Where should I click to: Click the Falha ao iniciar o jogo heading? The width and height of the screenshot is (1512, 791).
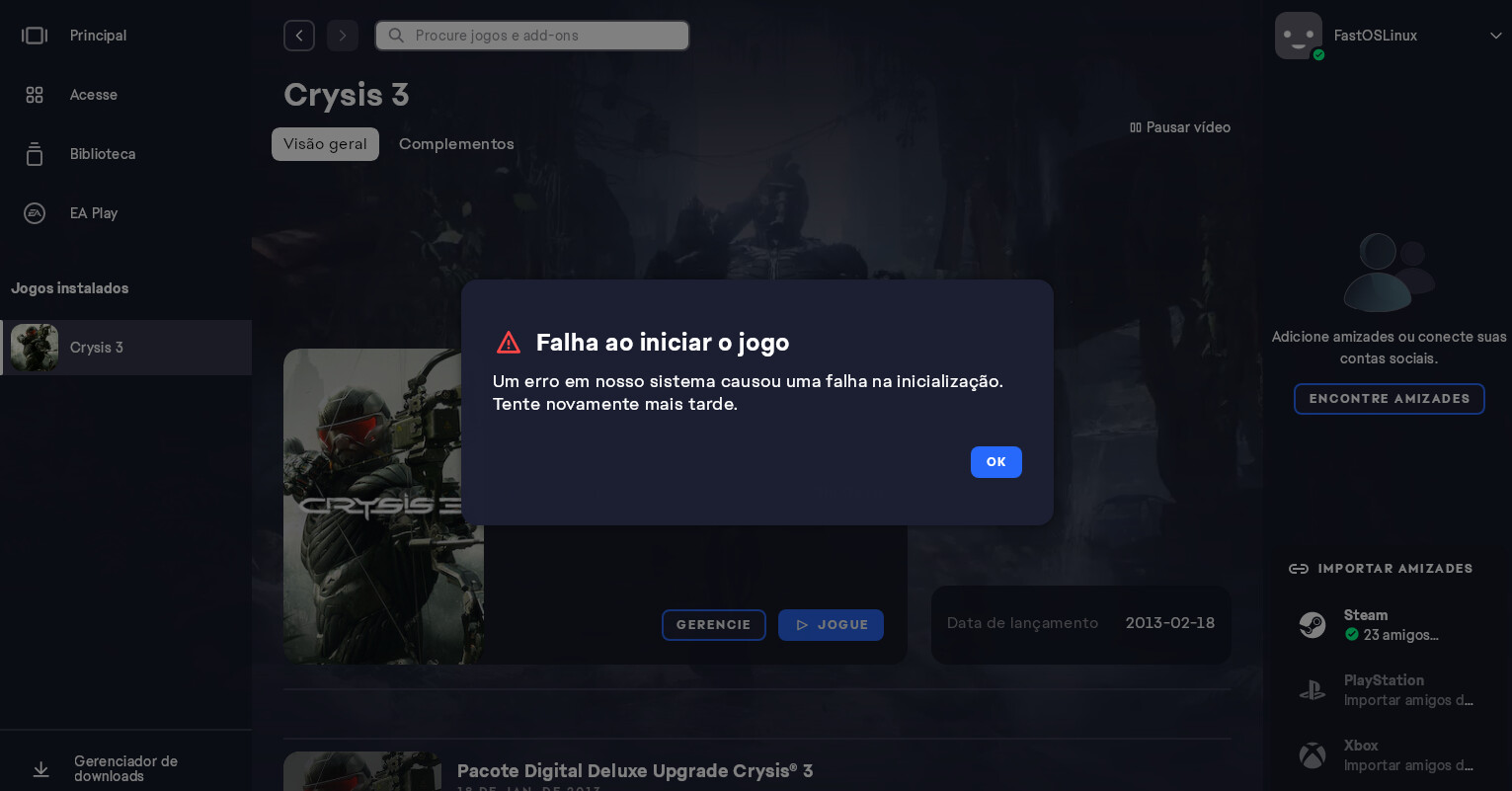click(663, 343)
